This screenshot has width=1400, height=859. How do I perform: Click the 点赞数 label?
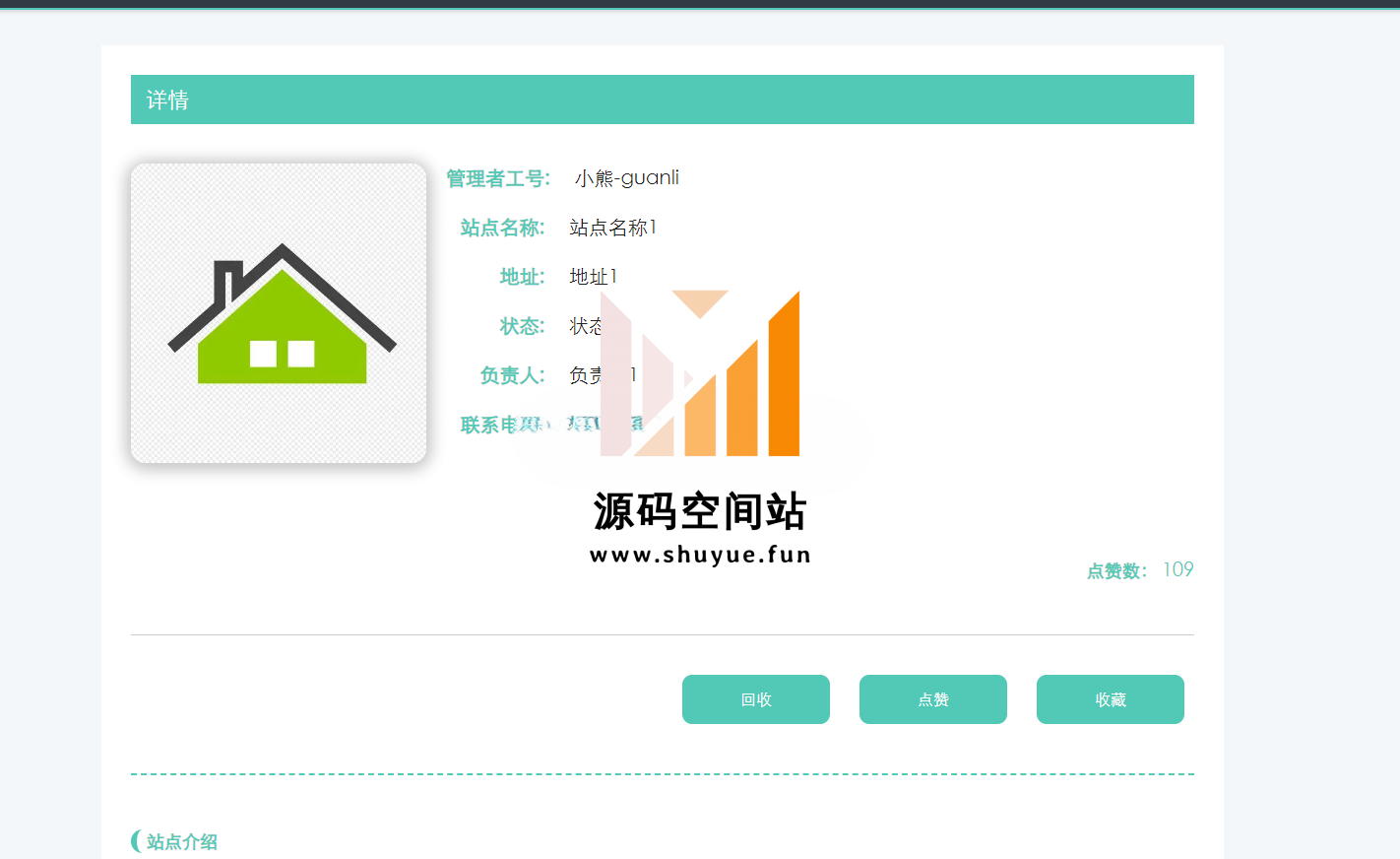(1116, 571)
